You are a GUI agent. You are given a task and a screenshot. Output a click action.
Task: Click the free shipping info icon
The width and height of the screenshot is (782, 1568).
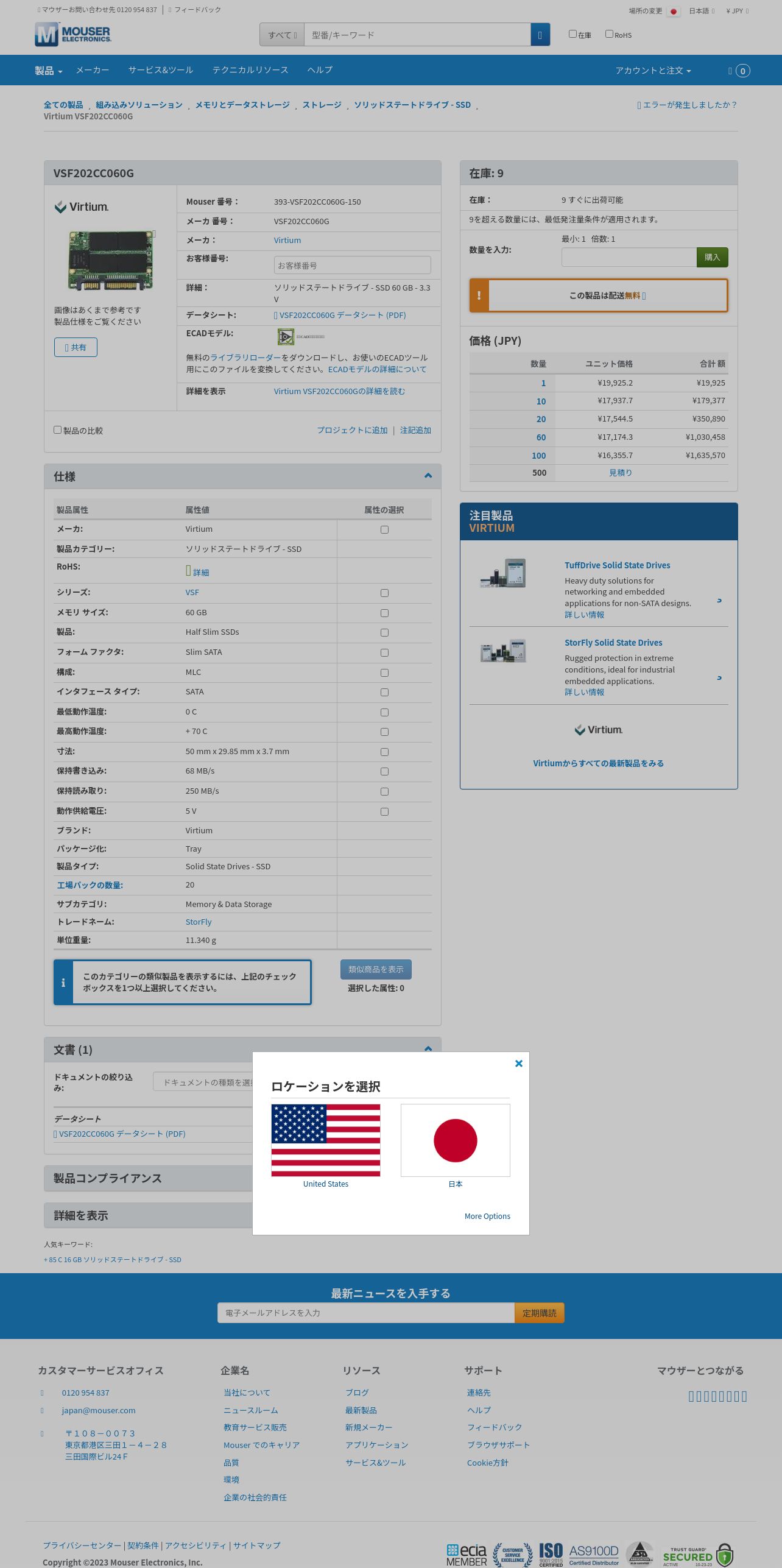point(644,296)
